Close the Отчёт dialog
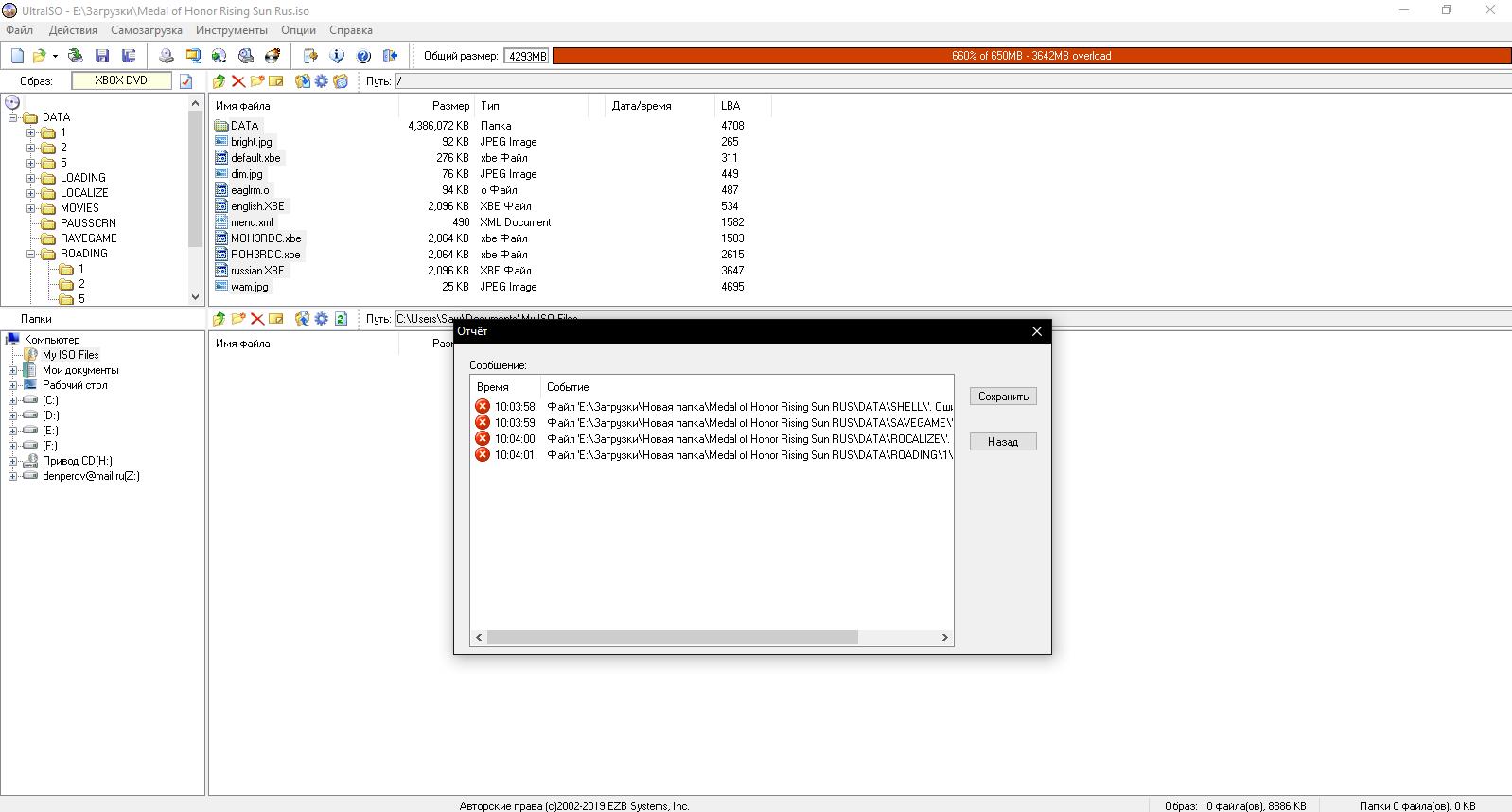The width and height of the screenshot is (1512, 812). (1036, 331)
